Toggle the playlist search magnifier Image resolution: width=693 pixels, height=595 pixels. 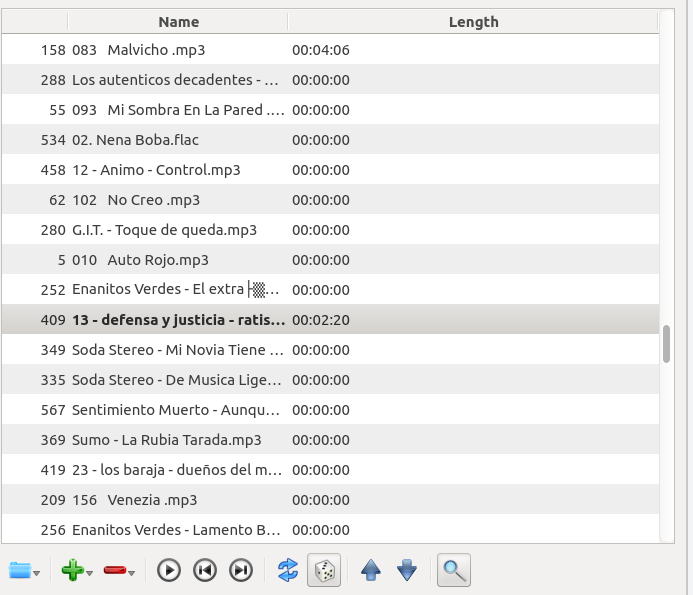click(454, 570)
